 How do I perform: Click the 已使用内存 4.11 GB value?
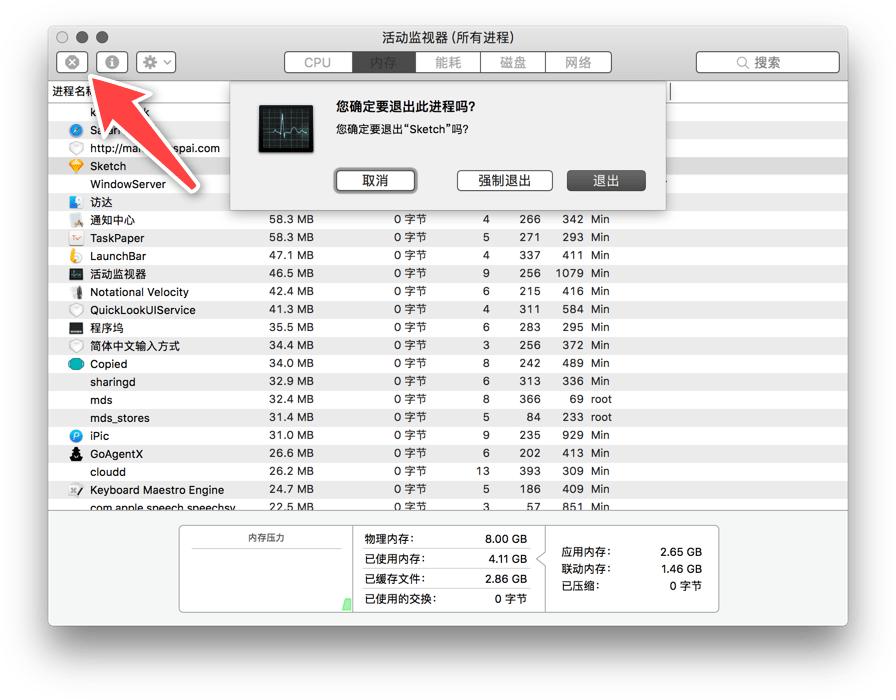tap(507, 559)
